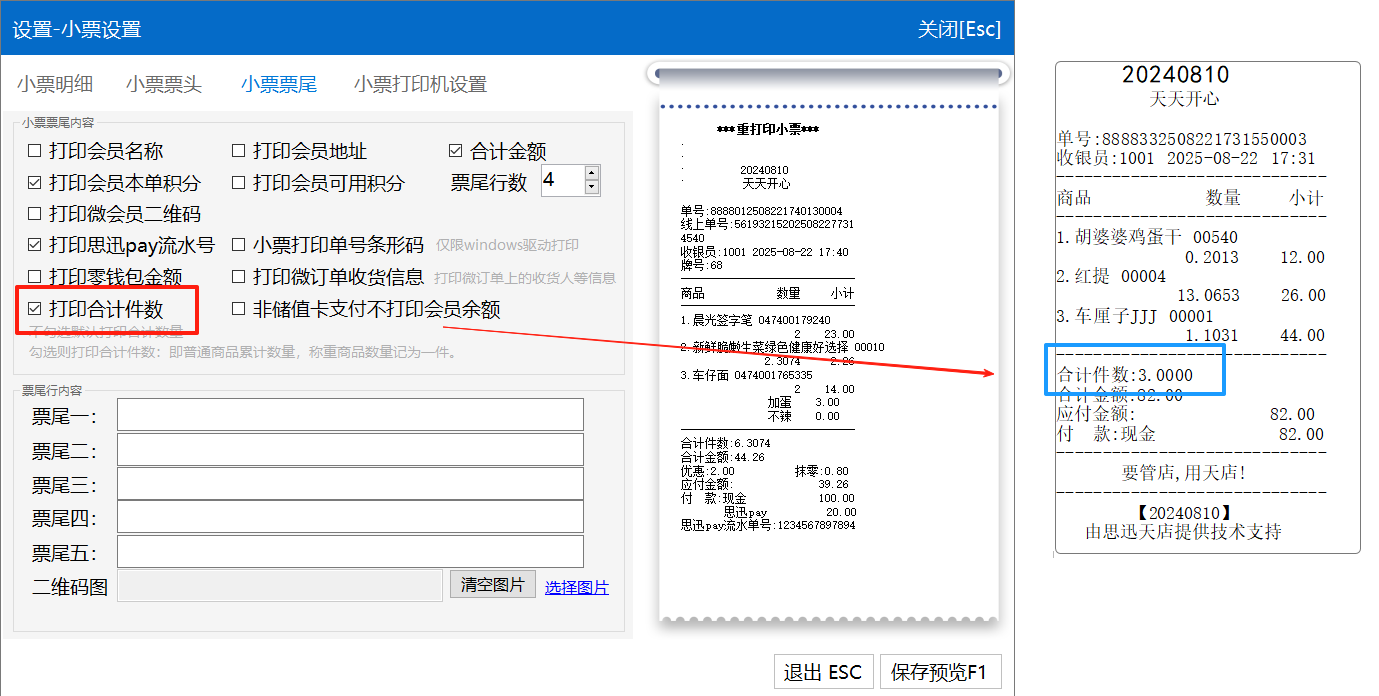Check 打印会员地址 option

239,152
